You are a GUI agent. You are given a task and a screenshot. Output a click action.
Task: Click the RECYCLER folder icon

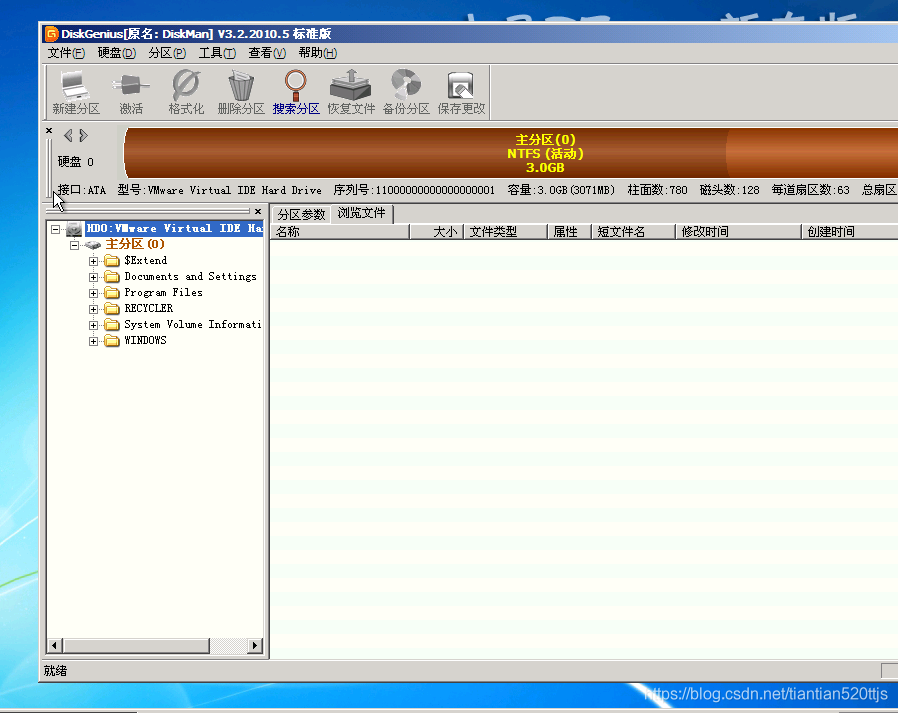pyautogui.click(x=112, y=309)
